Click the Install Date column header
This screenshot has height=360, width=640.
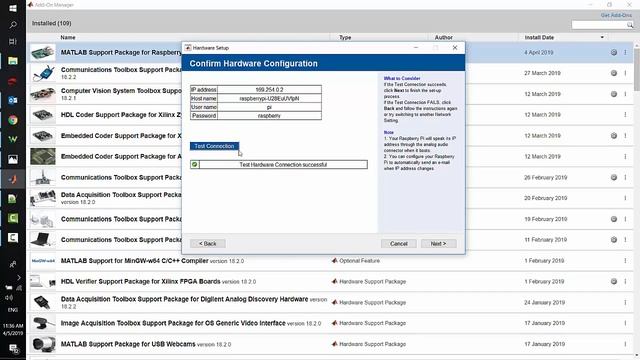click(539, 38)
